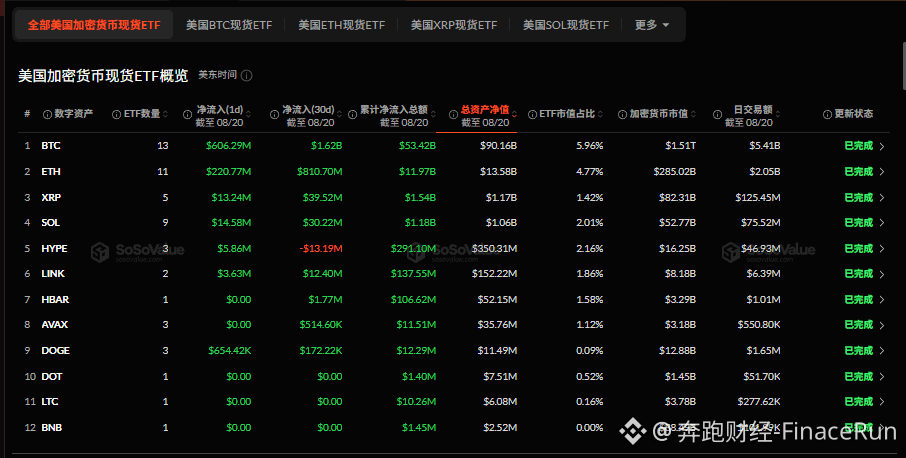This screenshot has height=458, width=906.
Task: Click the $1.51T market cap value
Action: coord(680,146)
